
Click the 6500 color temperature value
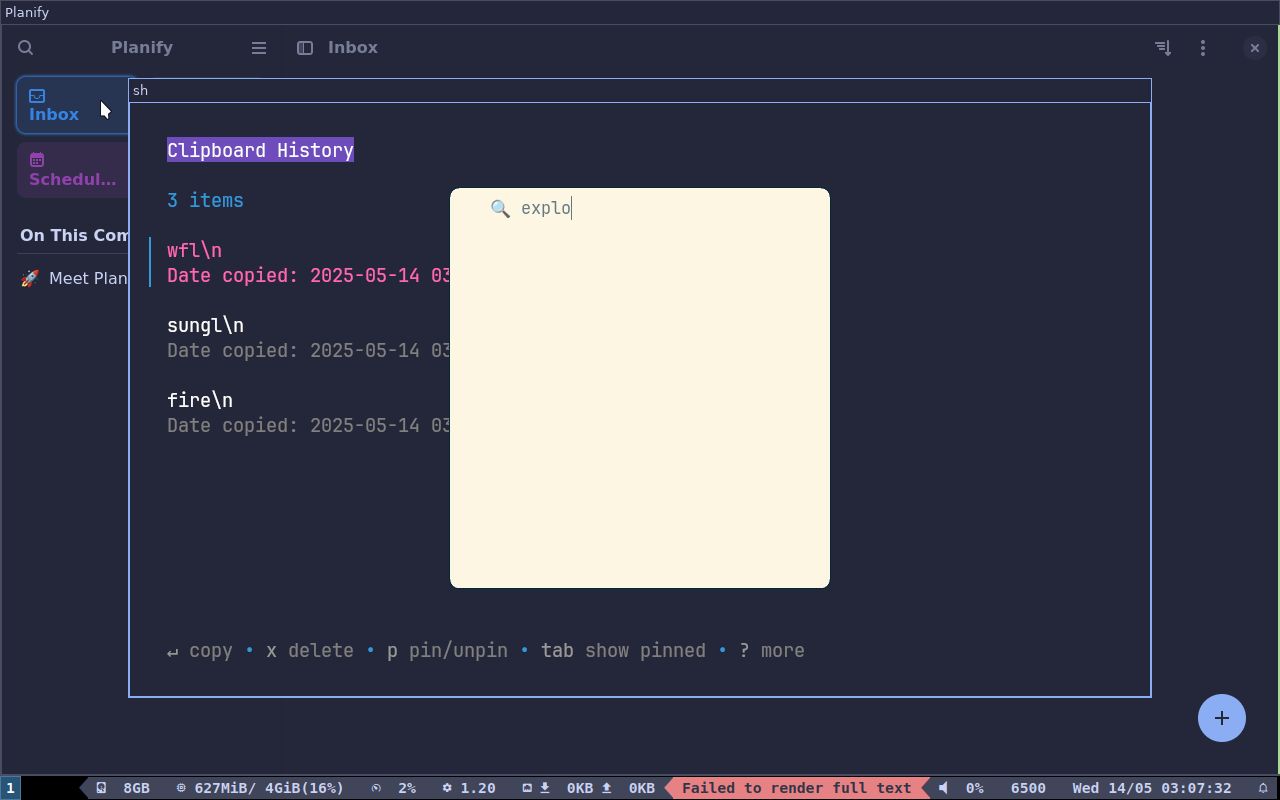tap(1028, 788)
